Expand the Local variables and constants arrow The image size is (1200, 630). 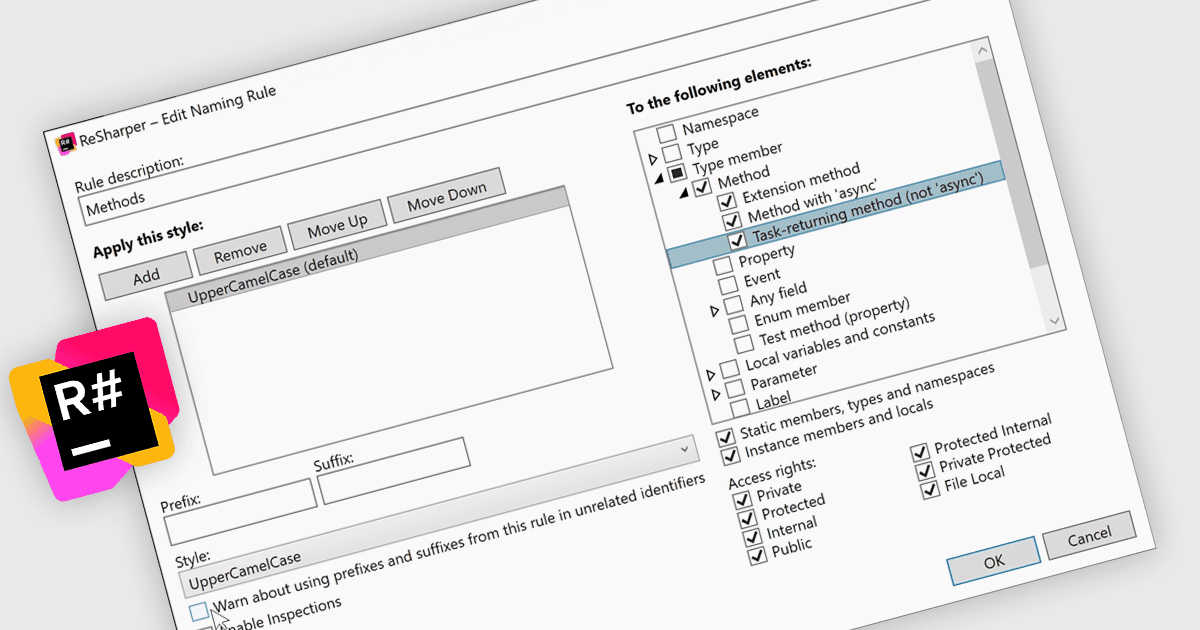(709, 376)
